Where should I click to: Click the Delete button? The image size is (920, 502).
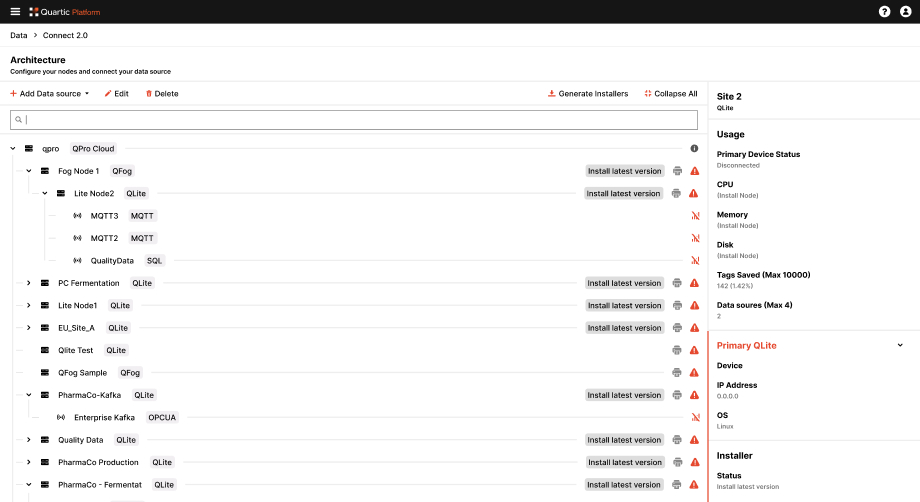pyautogui.click(x=162, y=94)
